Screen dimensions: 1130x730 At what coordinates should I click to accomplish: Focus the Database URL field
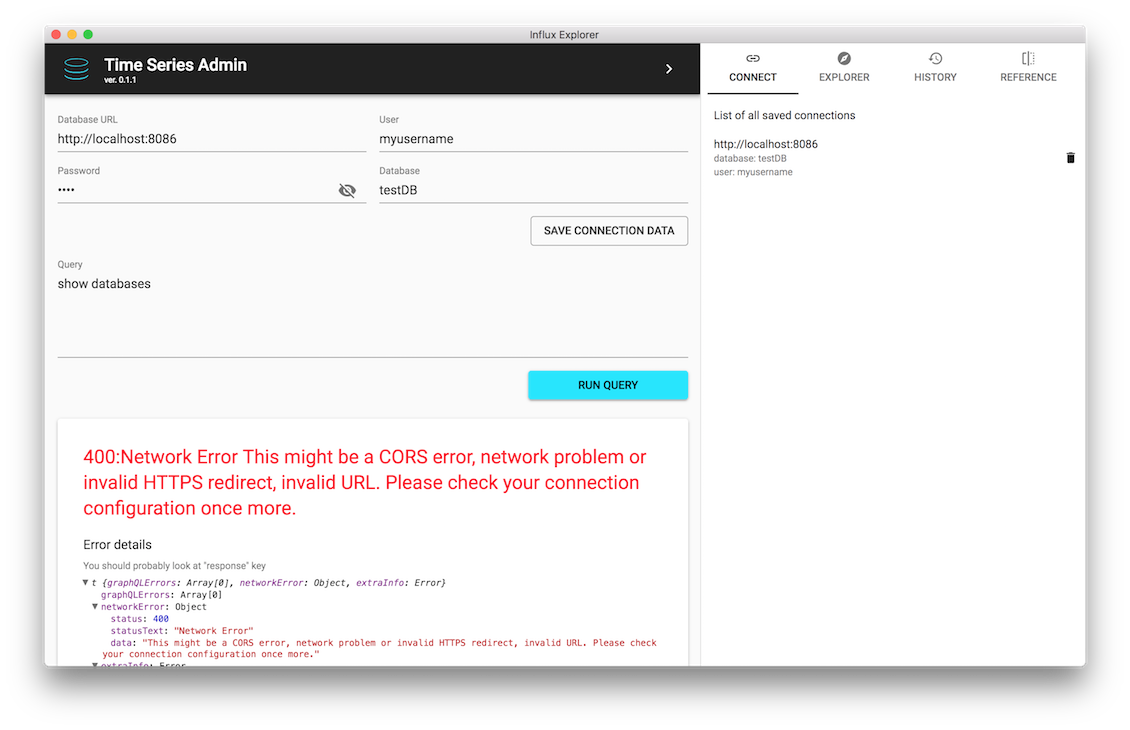212,139
